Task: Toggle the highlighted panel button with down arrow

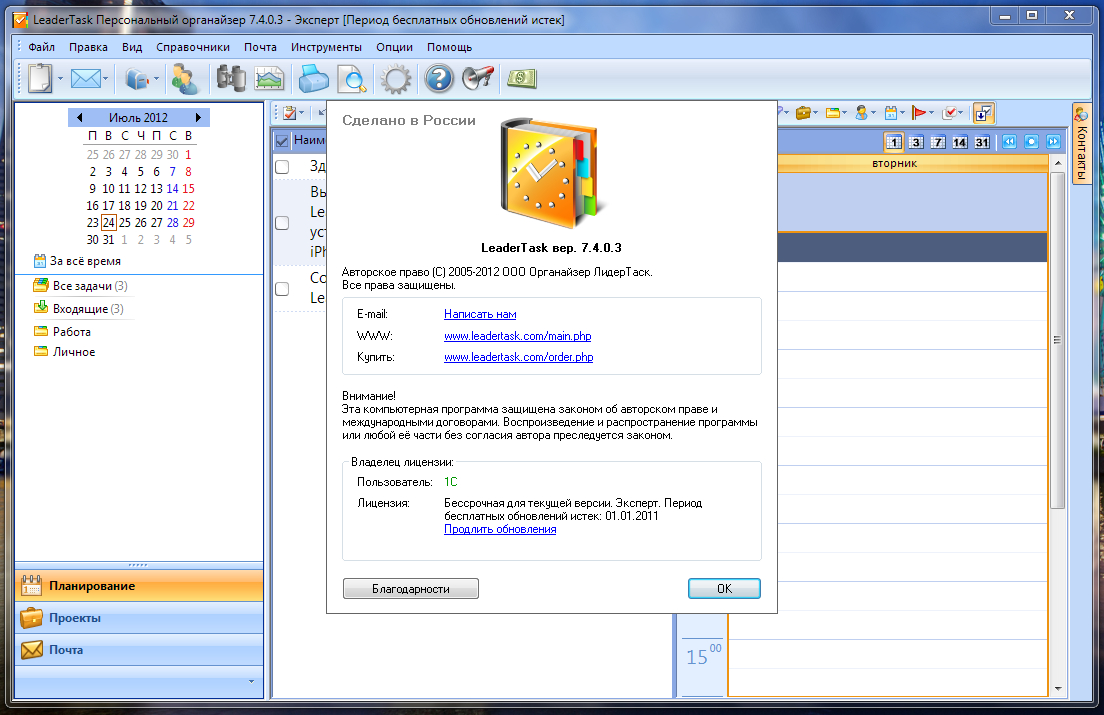Action: [983, 113]
